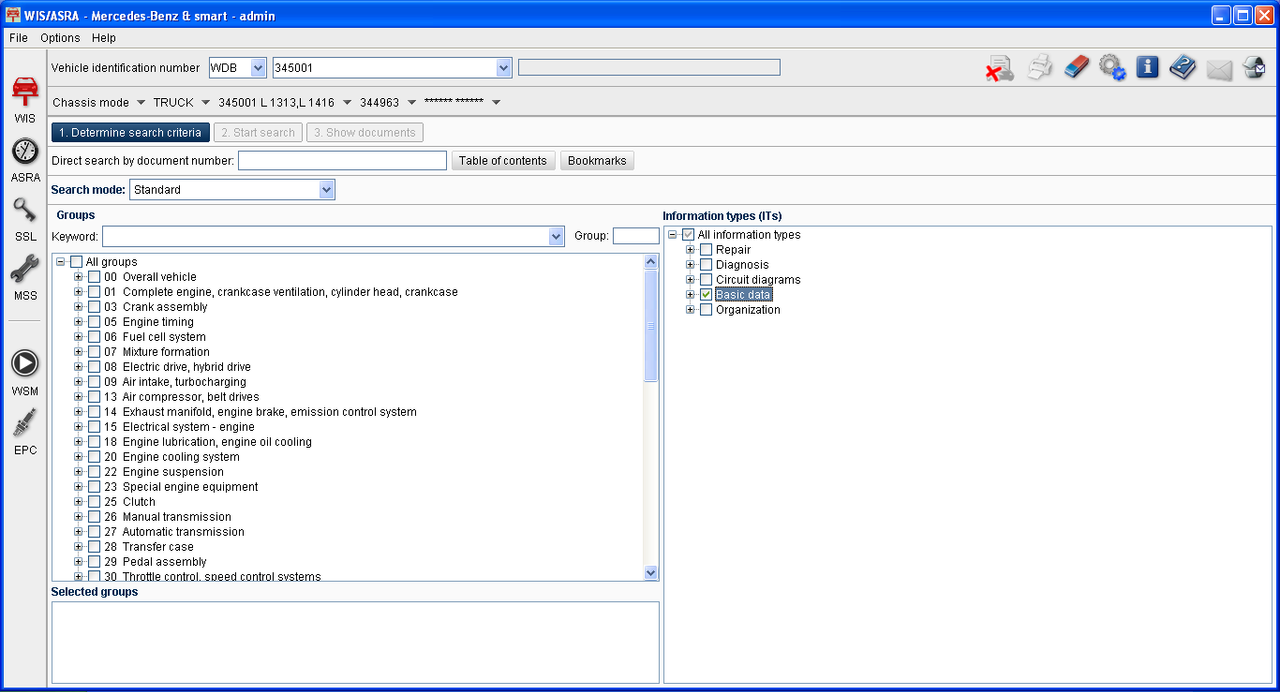The height and width of the screenshot is (692, 1280).
Task: Expand the Repair information type node
Action: click(690, 250)
